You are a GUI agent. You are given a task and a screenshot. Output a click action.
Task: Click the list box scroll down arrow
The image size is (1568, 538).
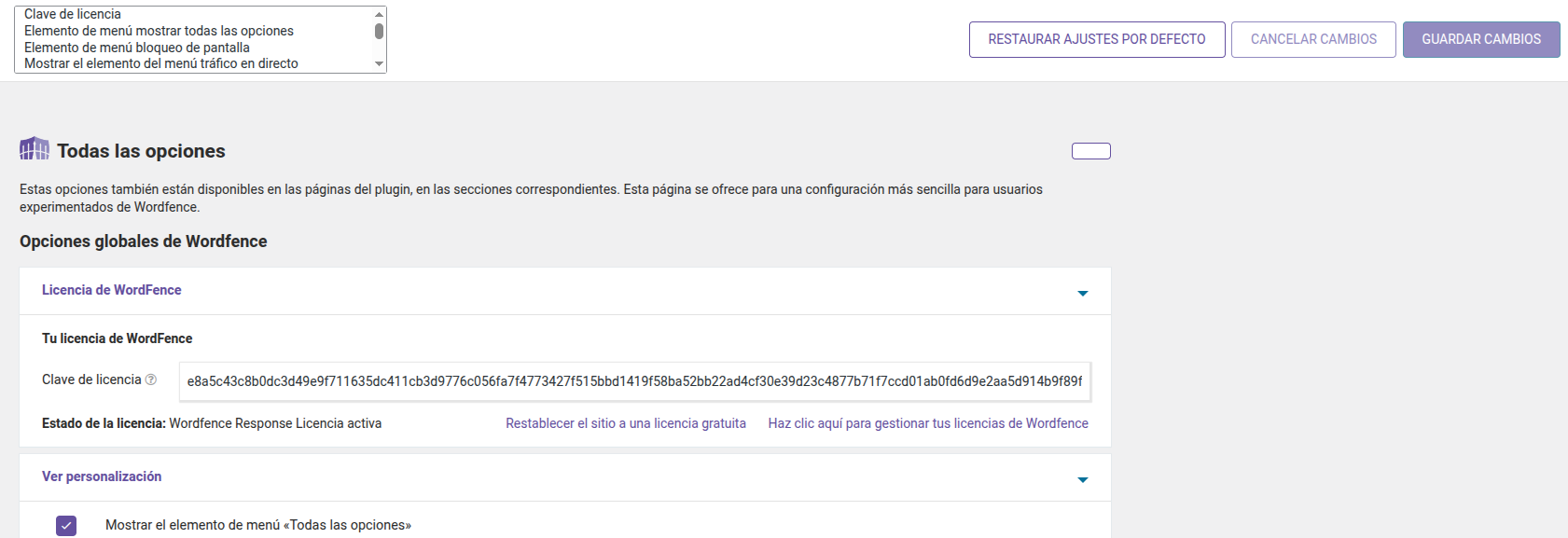tap(379, 64)
